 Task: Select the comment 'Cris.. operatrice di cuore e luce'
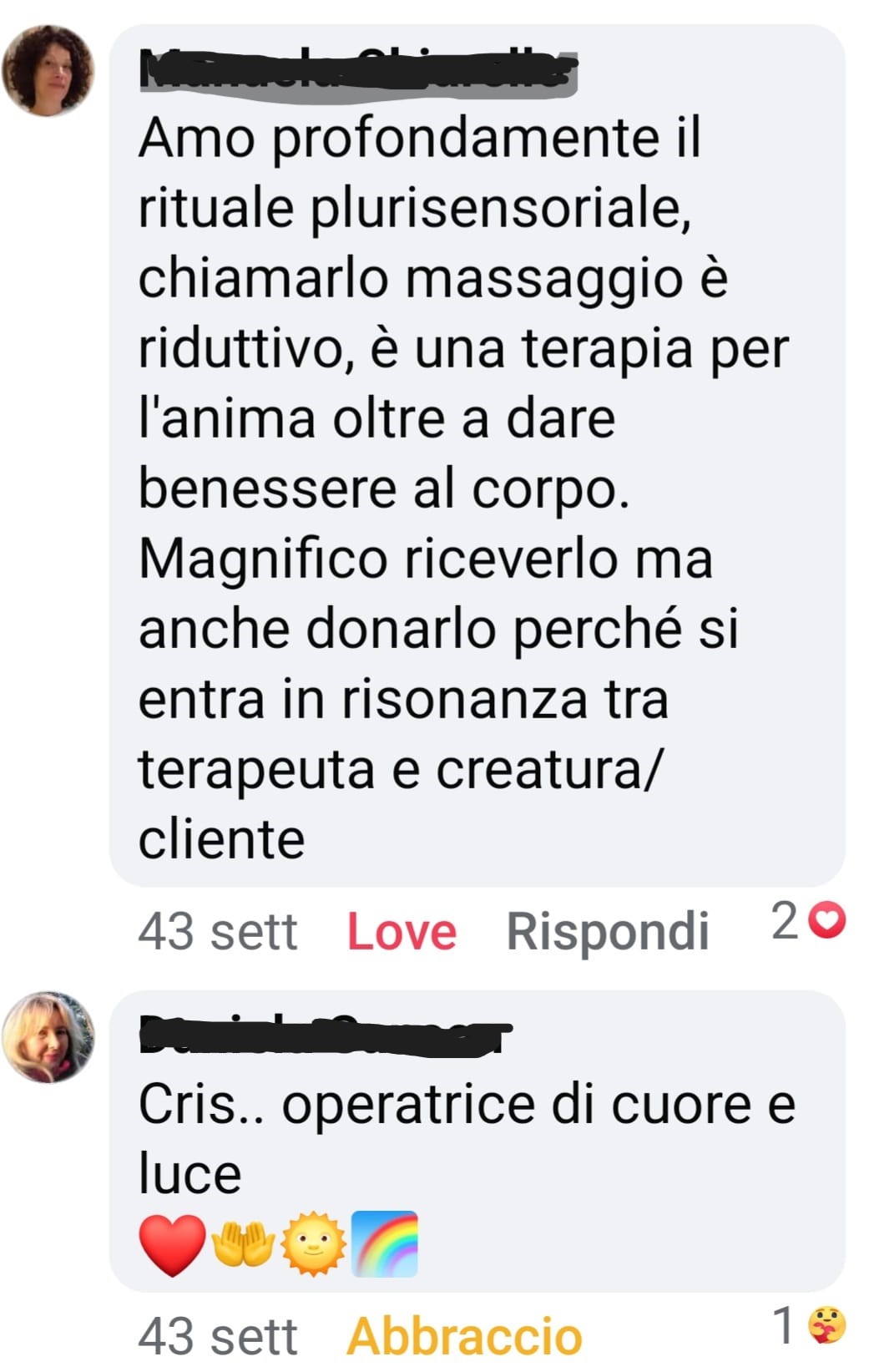click(x=477, y=1141)
